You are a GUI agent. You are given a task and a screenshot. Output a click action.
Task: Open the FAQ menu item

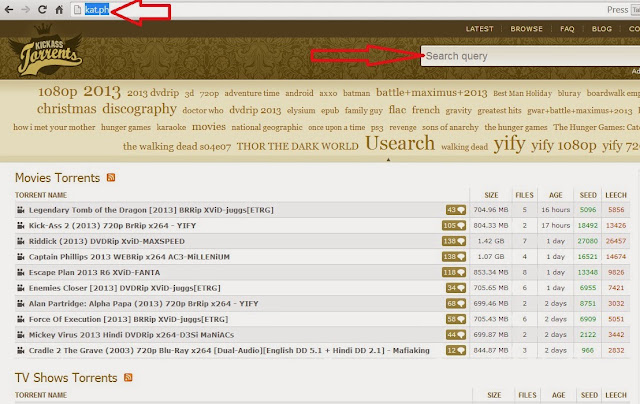point(567,29)
